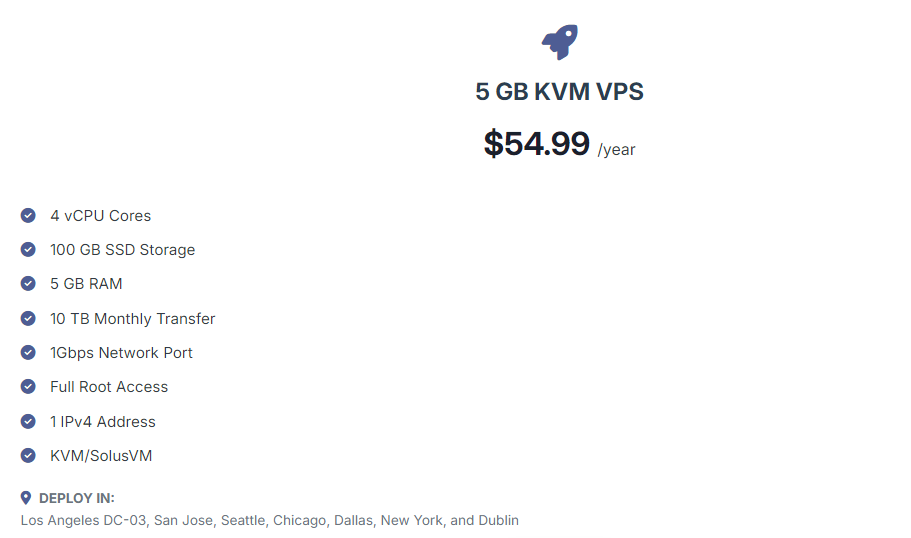Select the 5 GB KVM VPS heading

[x=559, y=92]
